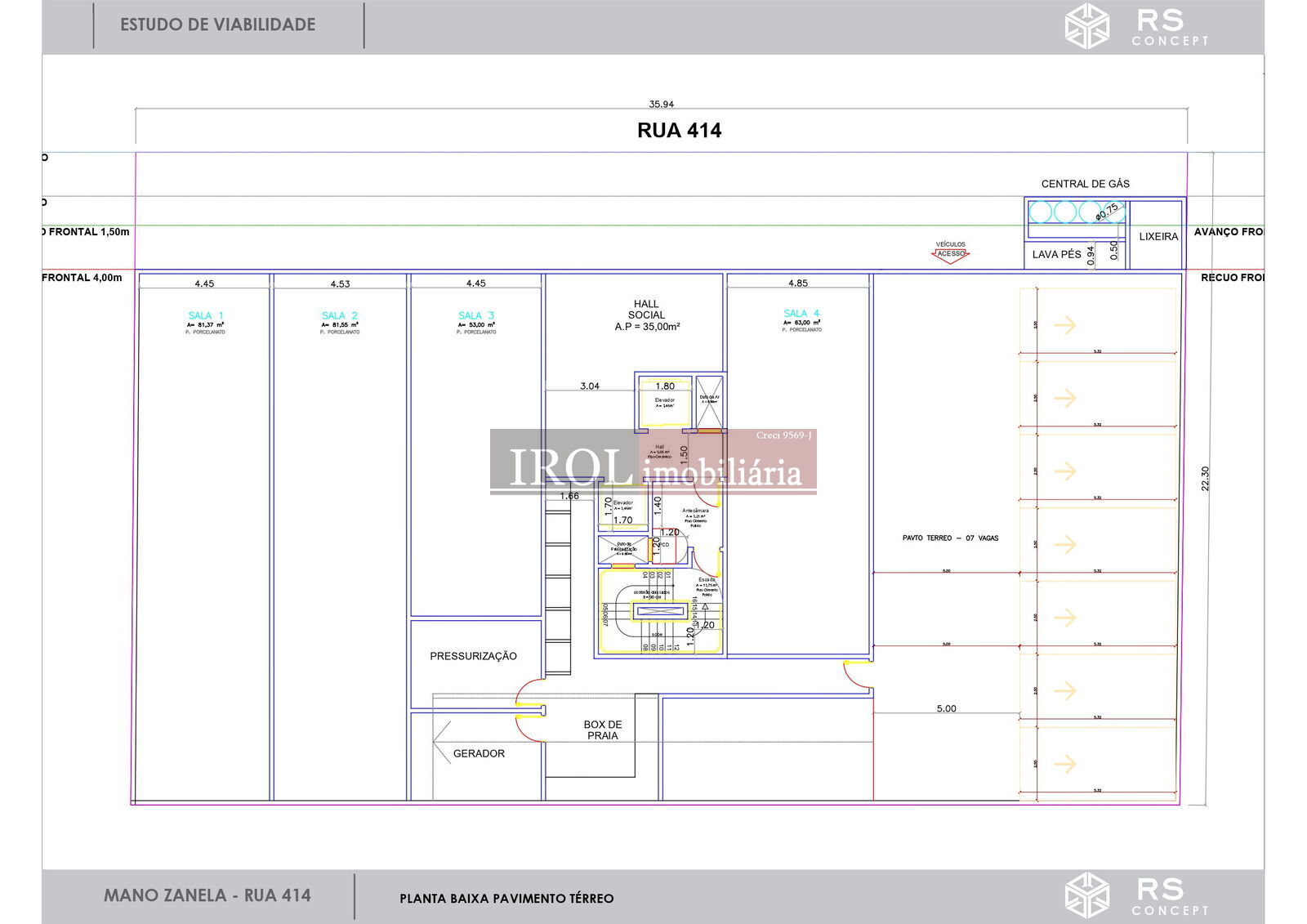Select the 'SALA 2' room label
The image size is (1307, 924).
(x=339, y=315)
